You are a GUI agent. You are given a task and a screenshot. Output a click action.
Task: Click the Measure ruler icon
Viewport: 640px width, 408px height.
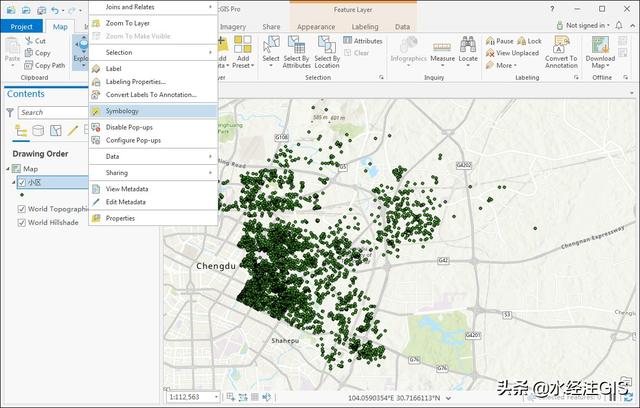(x=442, y=47)
